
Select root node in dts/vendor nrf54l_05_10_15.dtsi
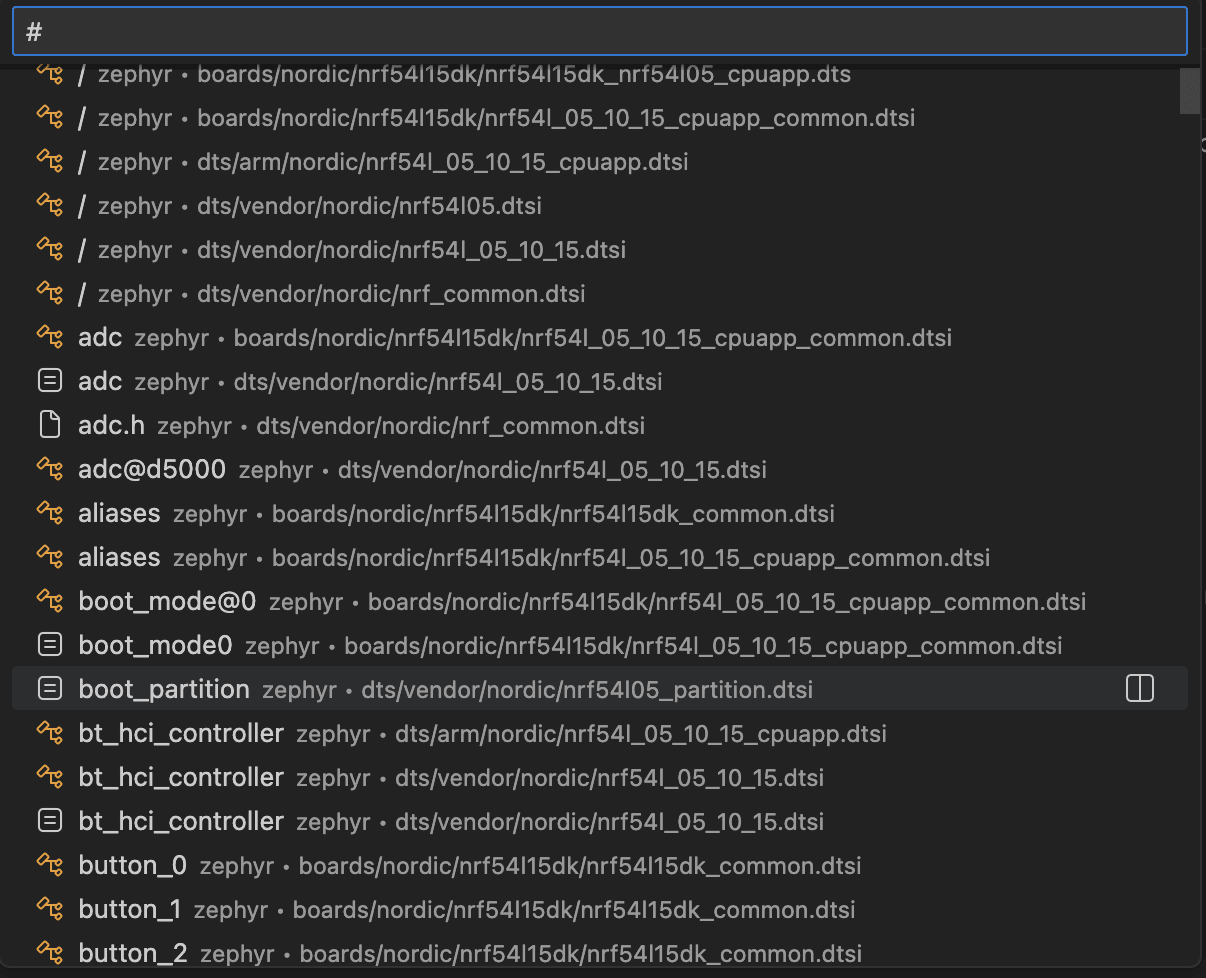pos(599,250)
